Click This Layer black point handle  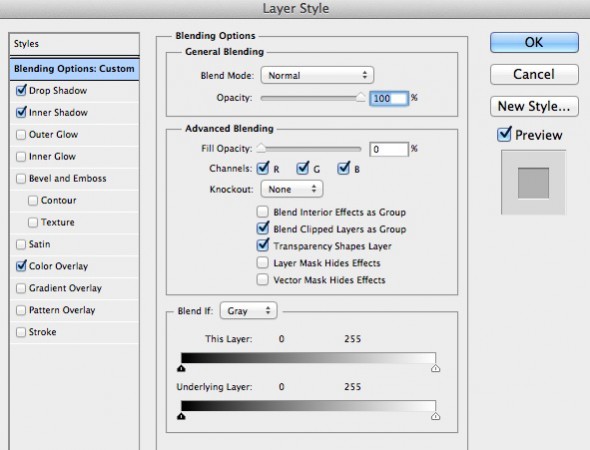tap(181, 368)
